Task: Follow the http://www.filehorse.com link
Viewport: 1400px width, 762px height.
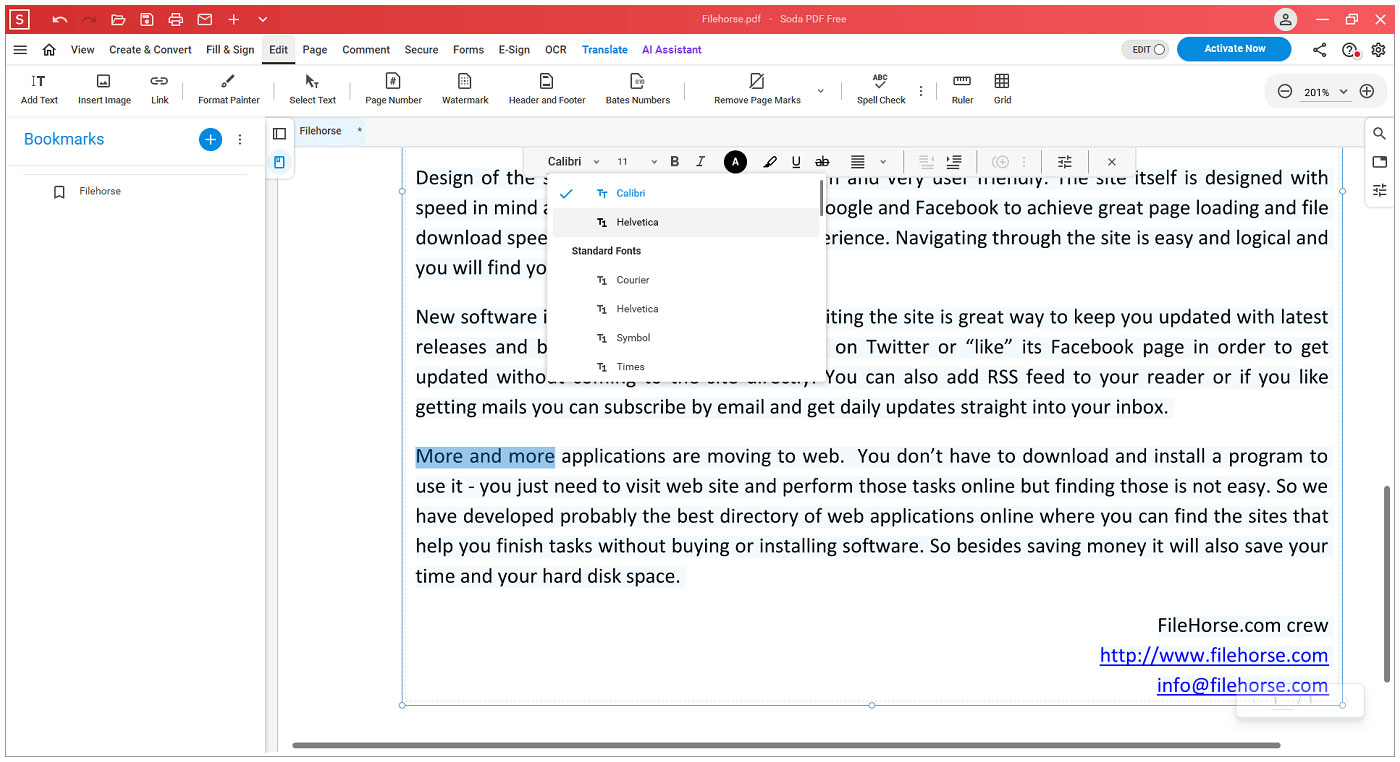Action: click(x=1214, y=656)
